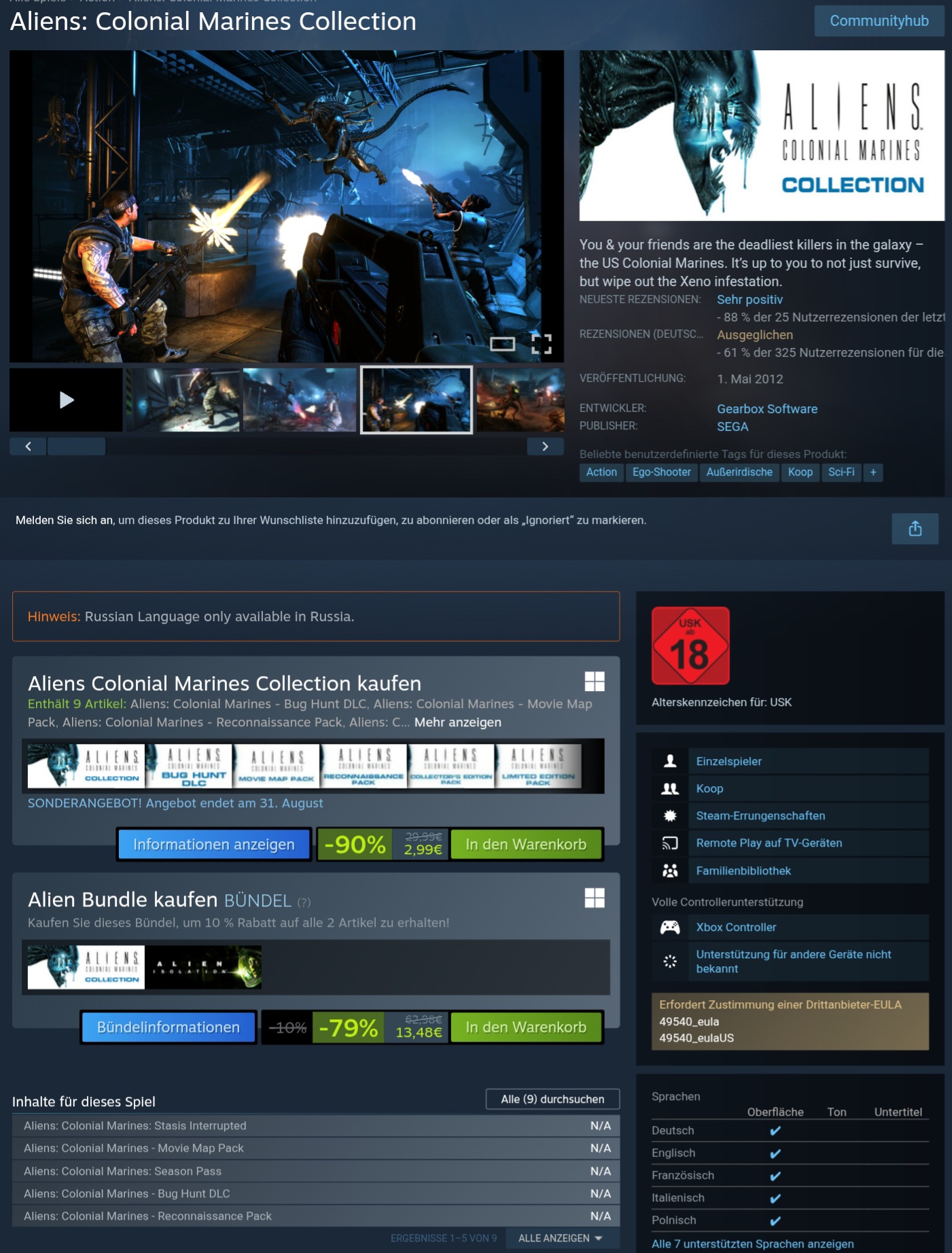Add Alien Bundle to cart
Viewport: 952px width, 1253px height.
[x=526, y=1027]
